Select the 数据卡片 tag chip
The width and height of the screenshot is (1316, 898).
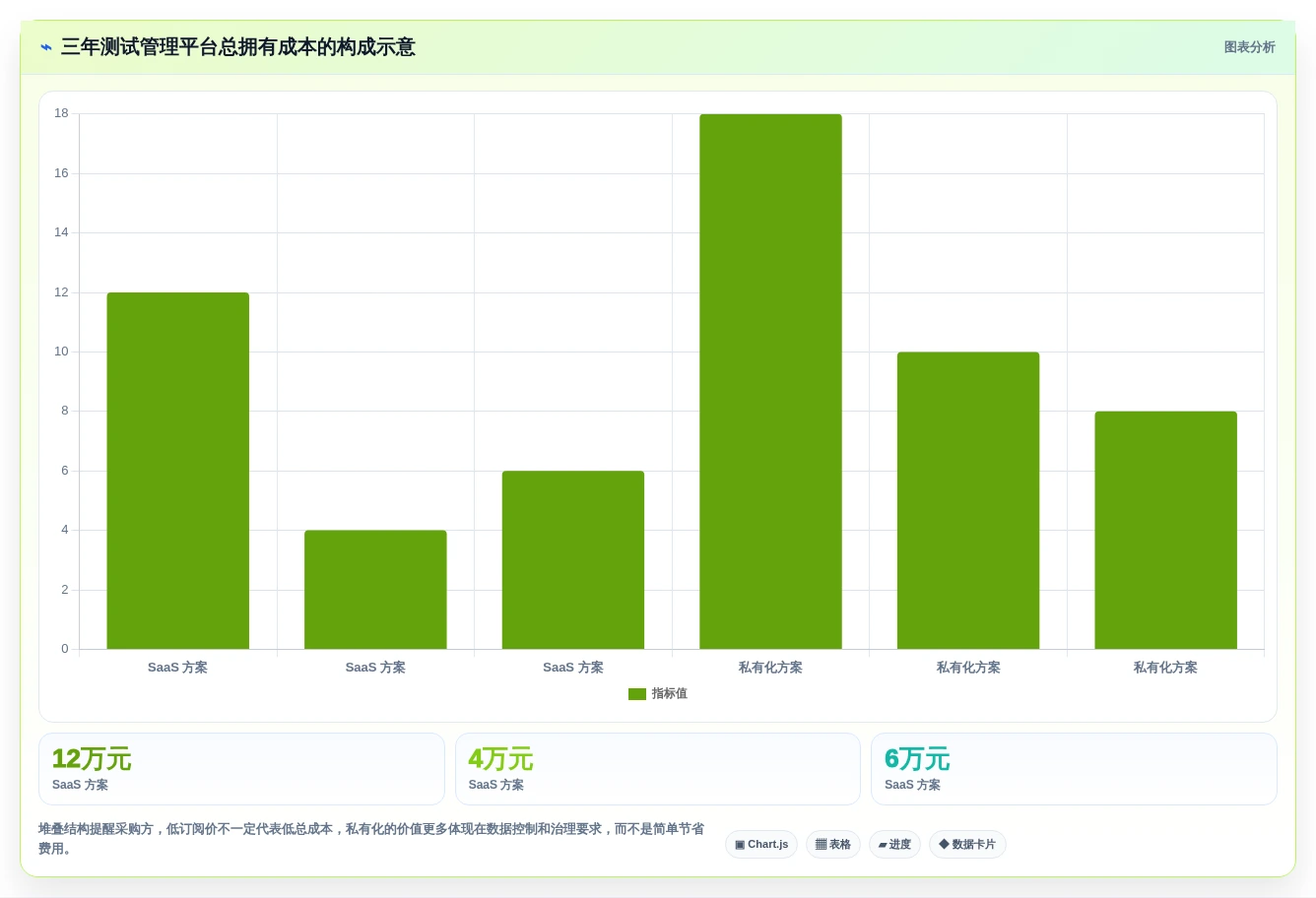(x=967, y=845)
